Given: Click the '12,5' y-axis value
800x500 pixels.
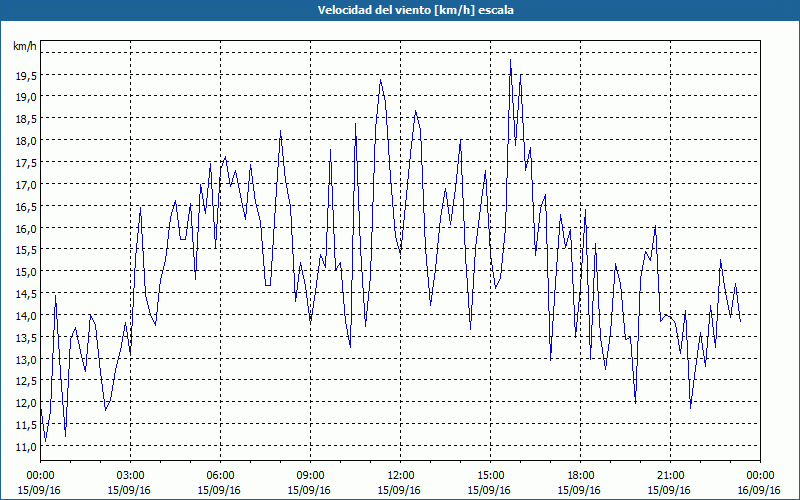Looking at the screenshot, I should point(26,381).
